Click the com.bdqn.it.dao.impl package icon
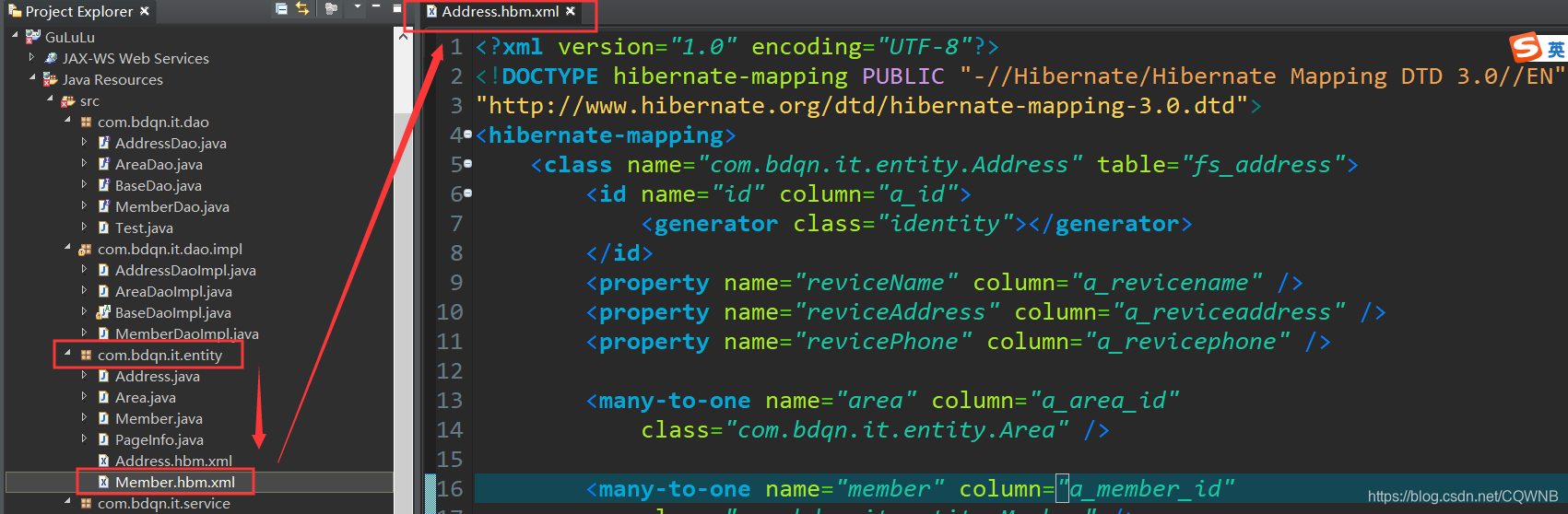The width and height of the screenshot is (1568, 514). [86, 249]
